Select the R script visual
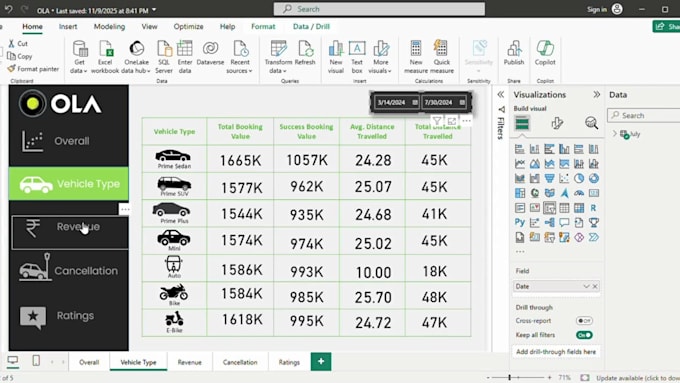The height and width of the screenshot is (383, 680). coord(593,208)
